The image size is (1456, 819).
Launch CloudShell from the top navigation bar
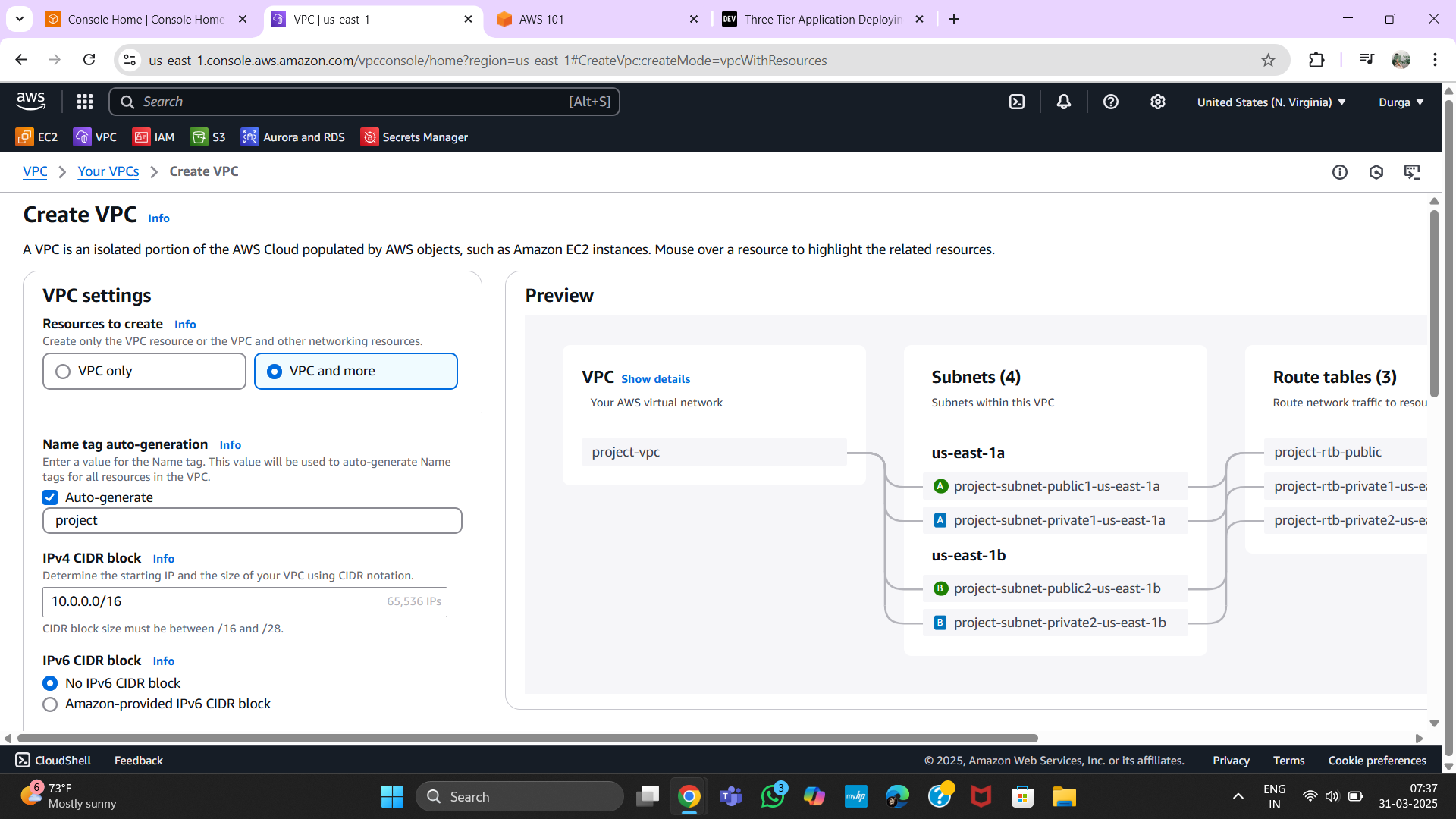1017,102
